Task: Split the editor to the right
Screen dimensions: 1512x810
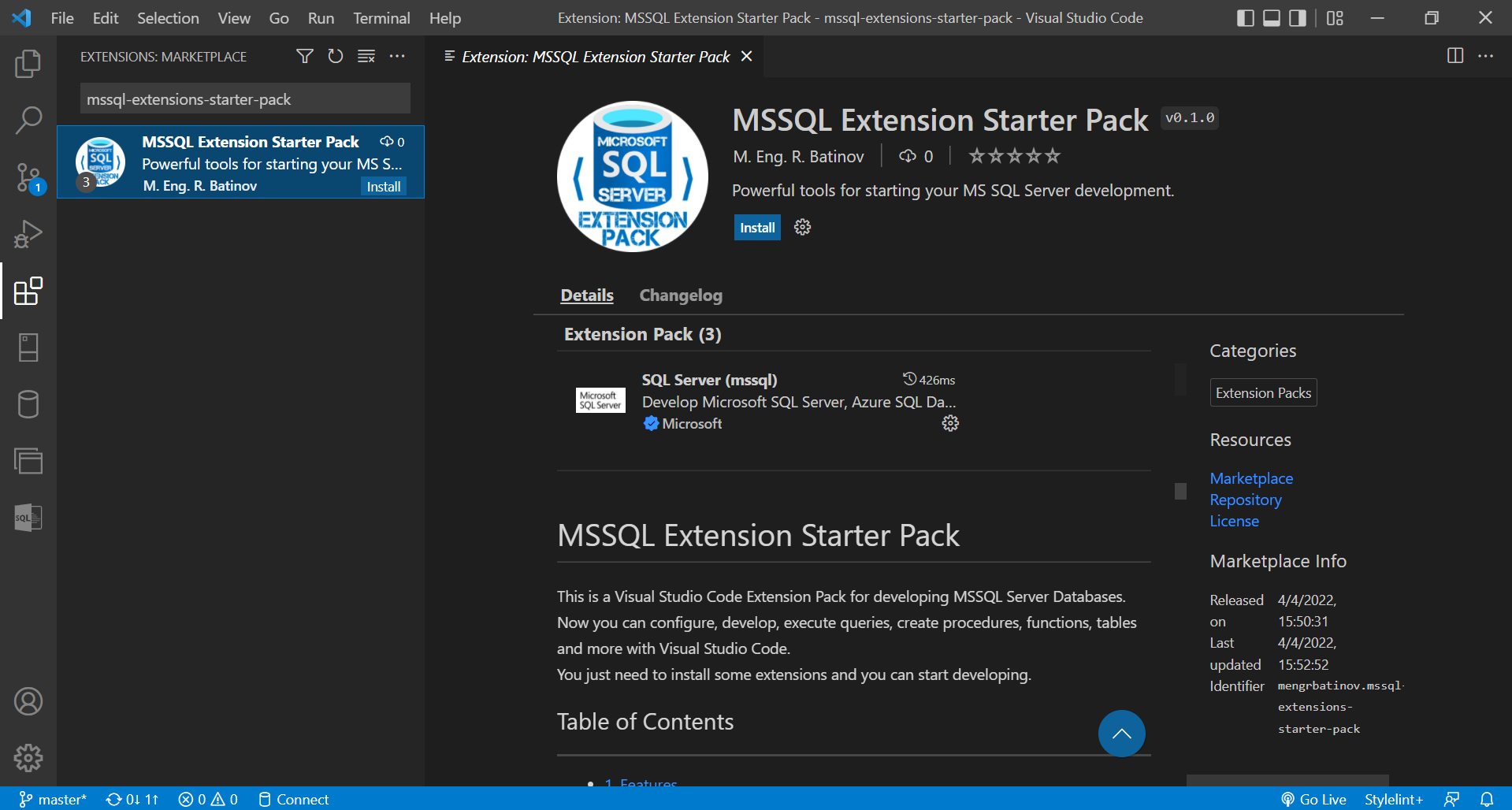Action: [1455, 56]
